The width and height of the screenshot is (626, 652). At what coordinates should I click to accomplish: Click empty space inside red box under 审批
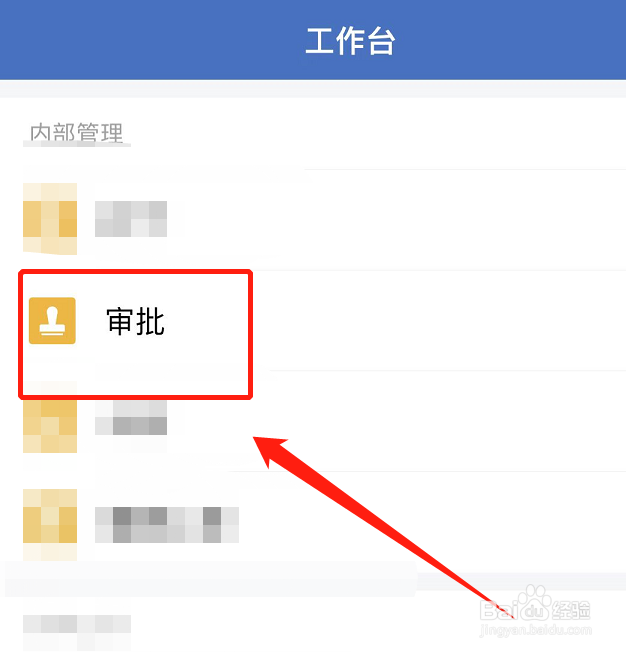137,370
